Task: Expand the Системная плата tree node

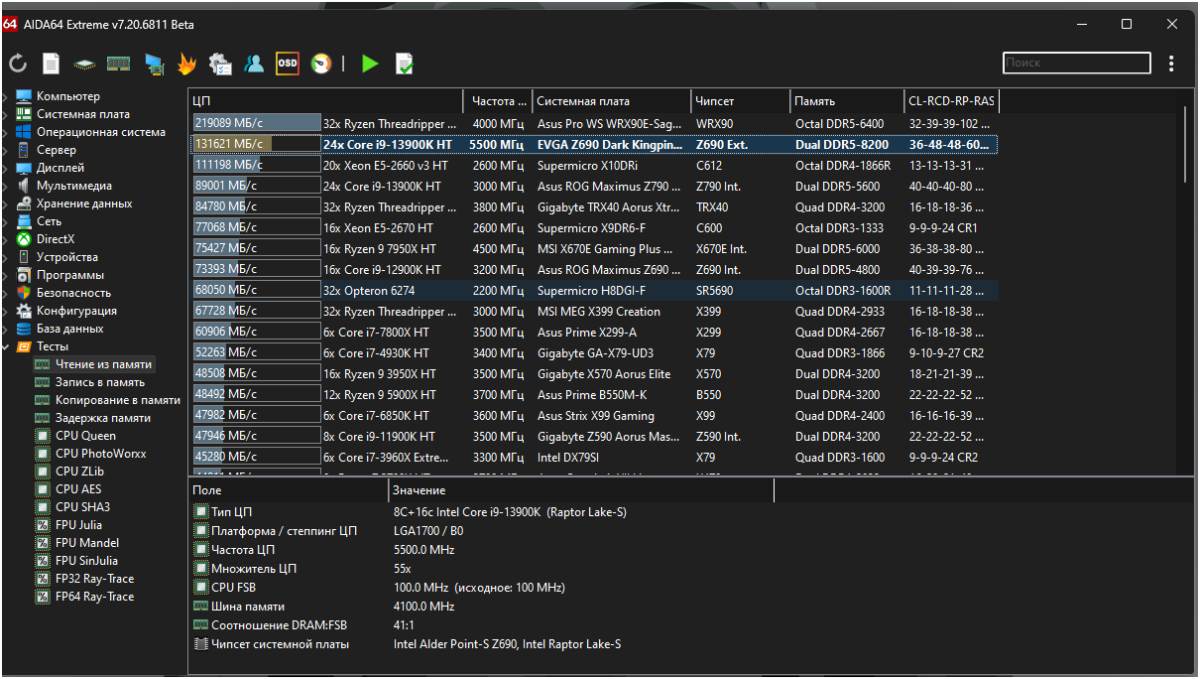Action: click(6, 115)
